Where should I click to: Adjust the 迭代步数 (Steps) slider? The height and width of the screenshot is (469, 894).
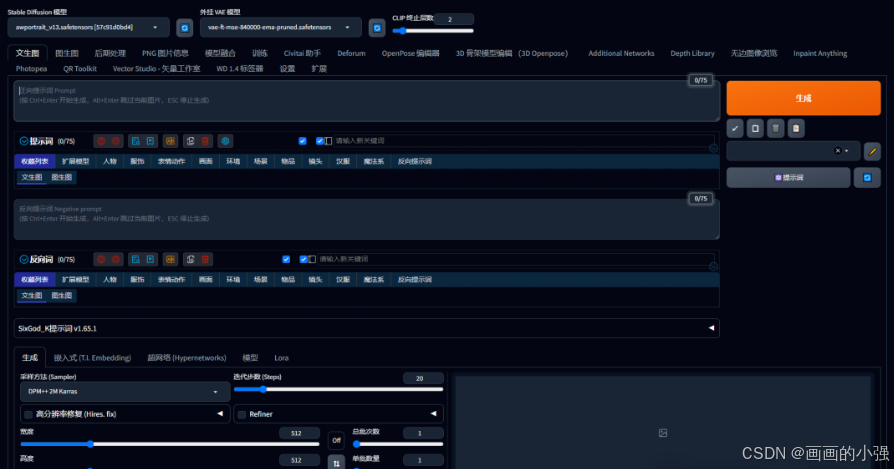tap(338, 390)
